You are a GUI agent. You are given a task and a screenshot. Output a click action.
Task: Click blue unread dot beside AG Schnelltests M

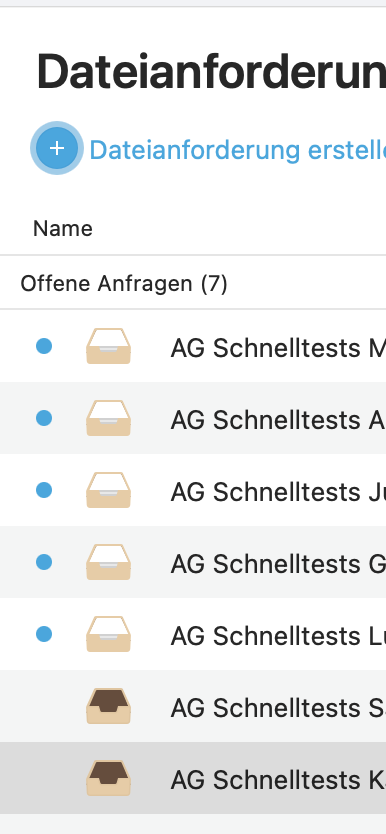coord(44,346)
